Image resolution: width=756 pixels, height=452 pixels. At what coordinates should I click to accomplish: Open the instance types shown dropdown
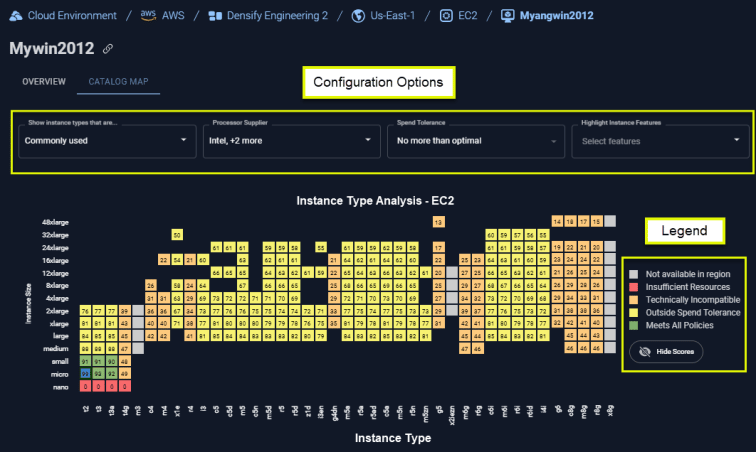click(x=107, y=141)
